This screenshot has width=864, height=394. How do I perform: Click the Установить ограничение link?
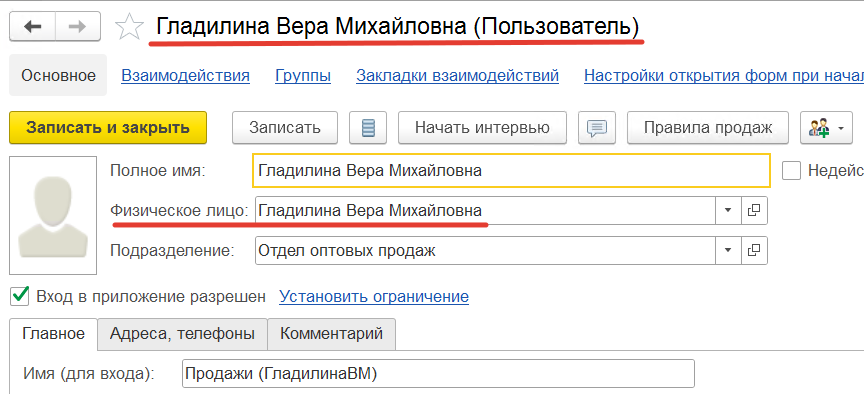374,297
